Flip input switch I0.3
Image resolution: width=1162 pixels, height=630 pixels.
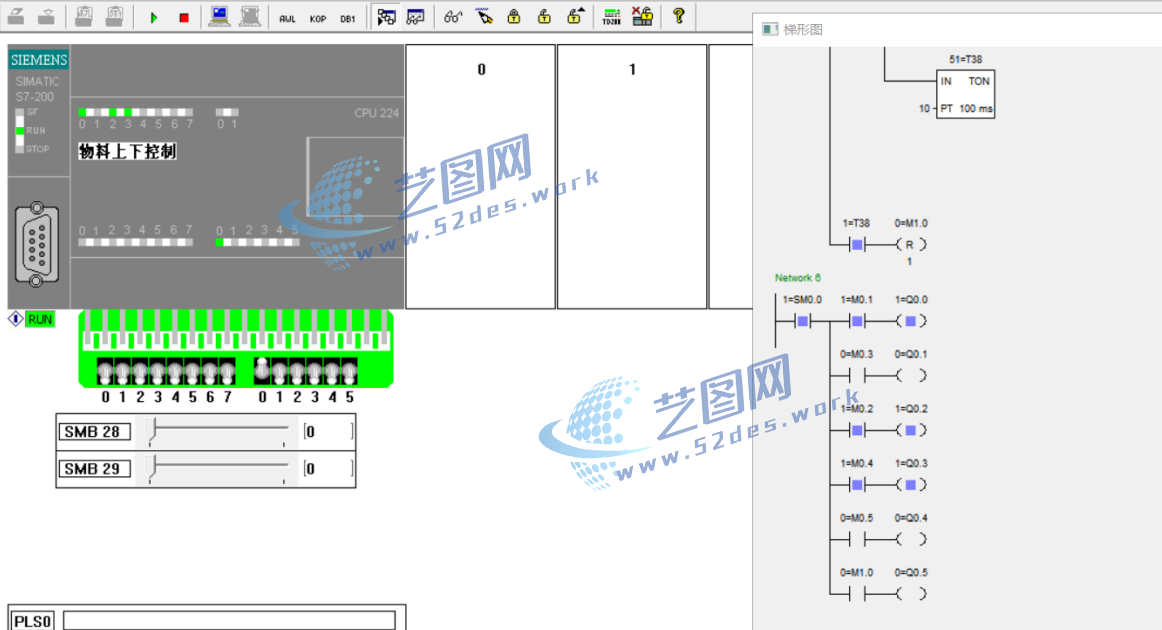pos(157,371)
